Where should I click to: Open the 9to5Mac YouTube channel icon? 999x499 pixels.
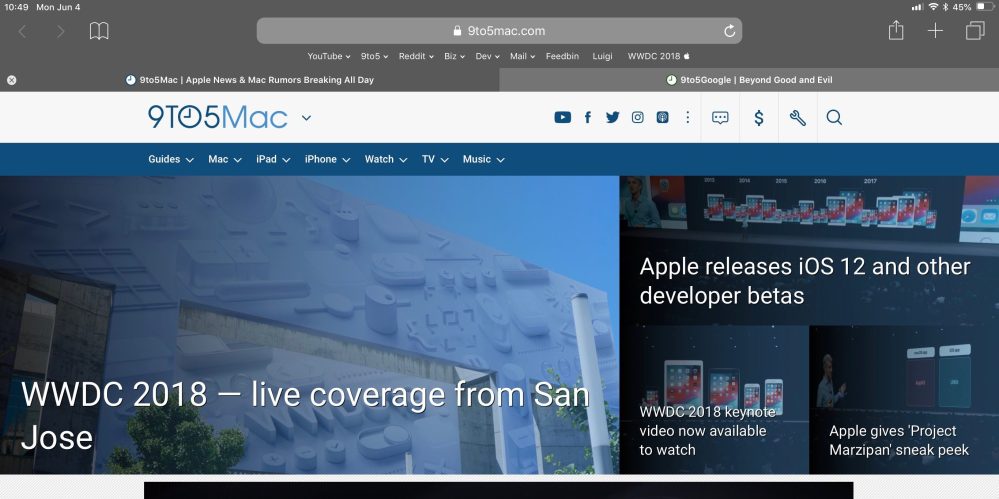[562, 118]
